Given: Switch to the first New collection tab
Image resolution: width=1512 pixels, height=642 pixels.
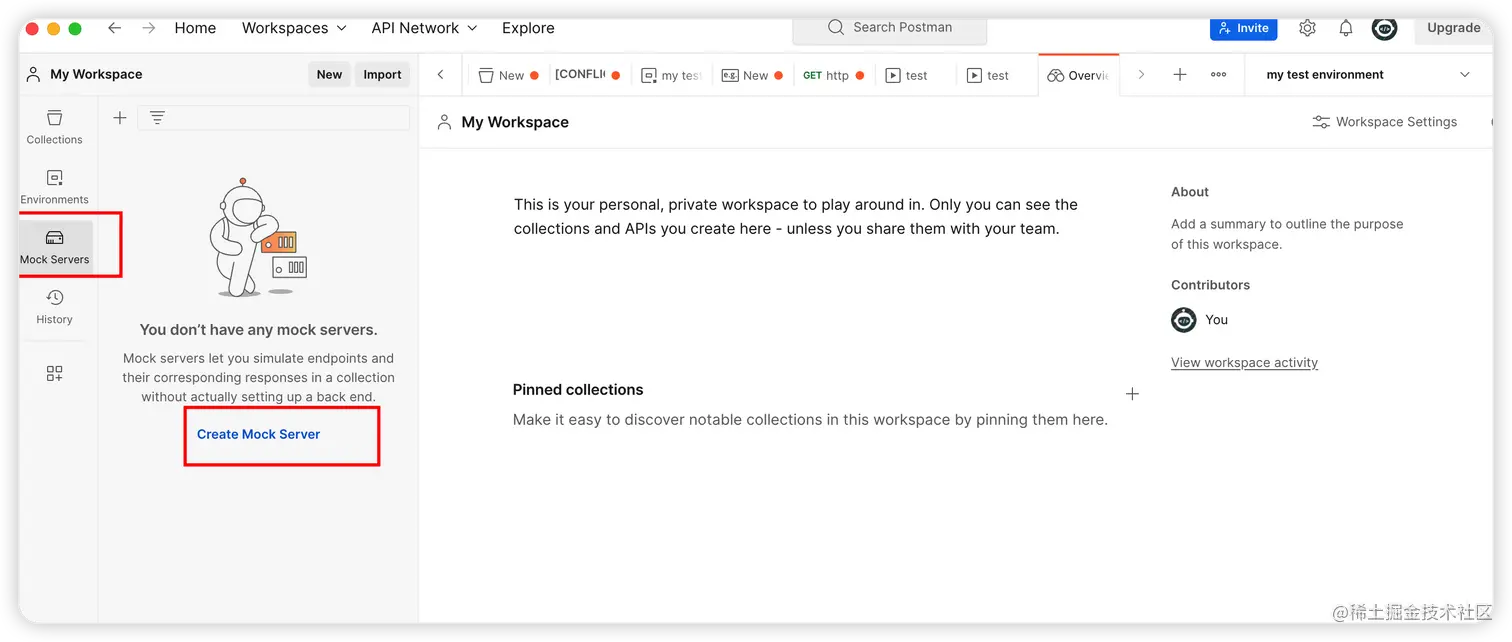Looking at the screenshot, I should click(508, 75).
